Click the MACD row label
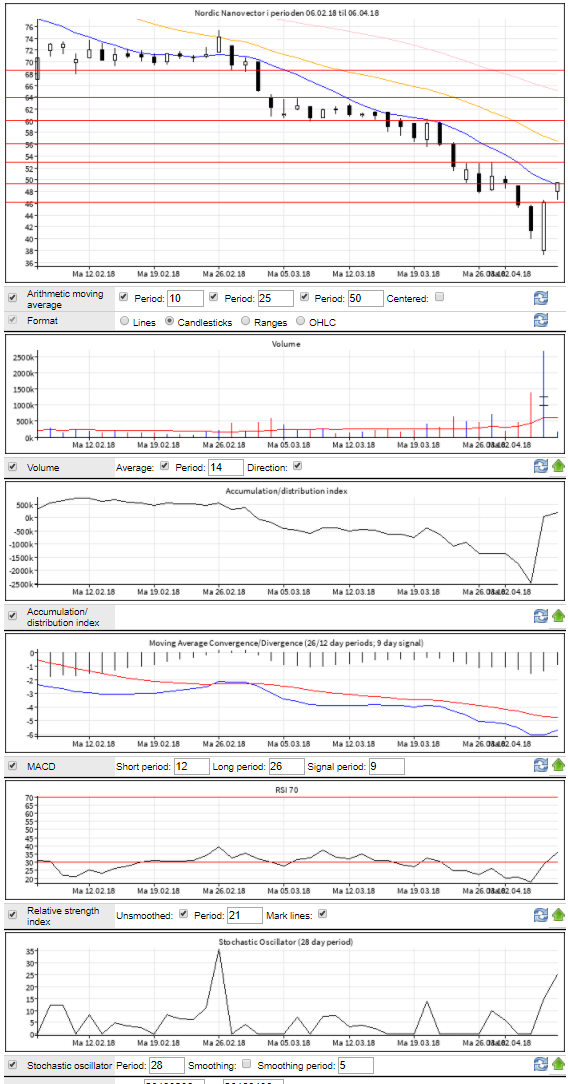Screen dimensions: 568x1084 [x=41, y=765]
